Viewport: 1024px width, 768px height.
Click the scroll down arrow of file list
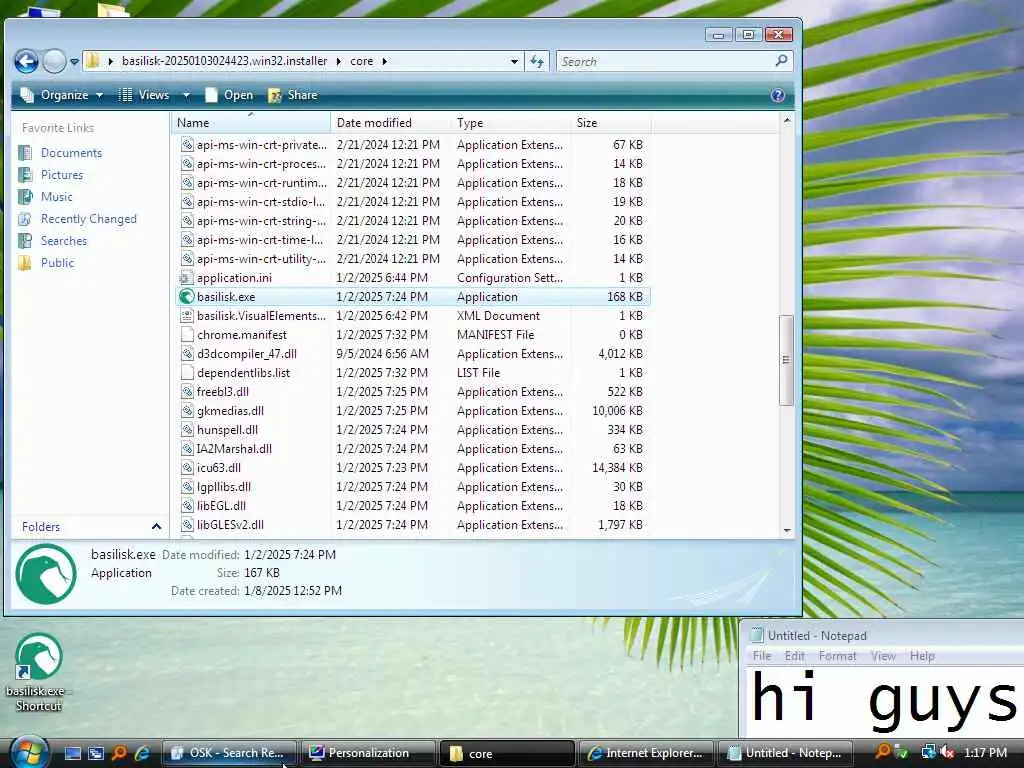tap(787, 530)
